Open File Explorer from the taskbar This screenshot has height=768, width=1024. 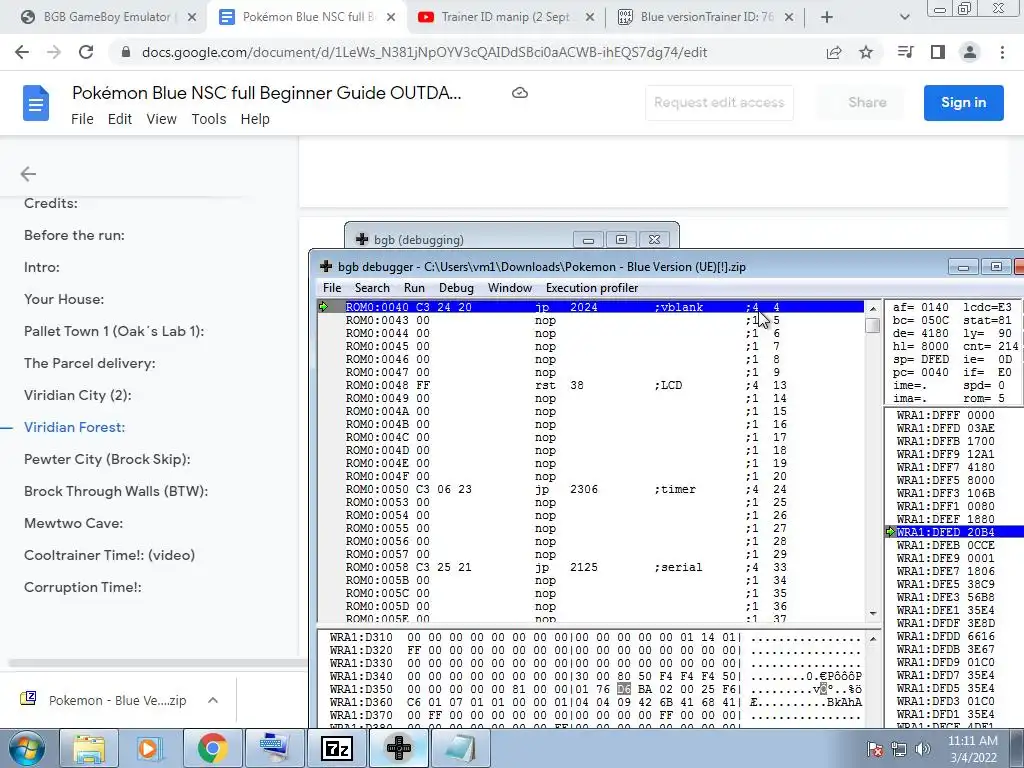(88, 748)
